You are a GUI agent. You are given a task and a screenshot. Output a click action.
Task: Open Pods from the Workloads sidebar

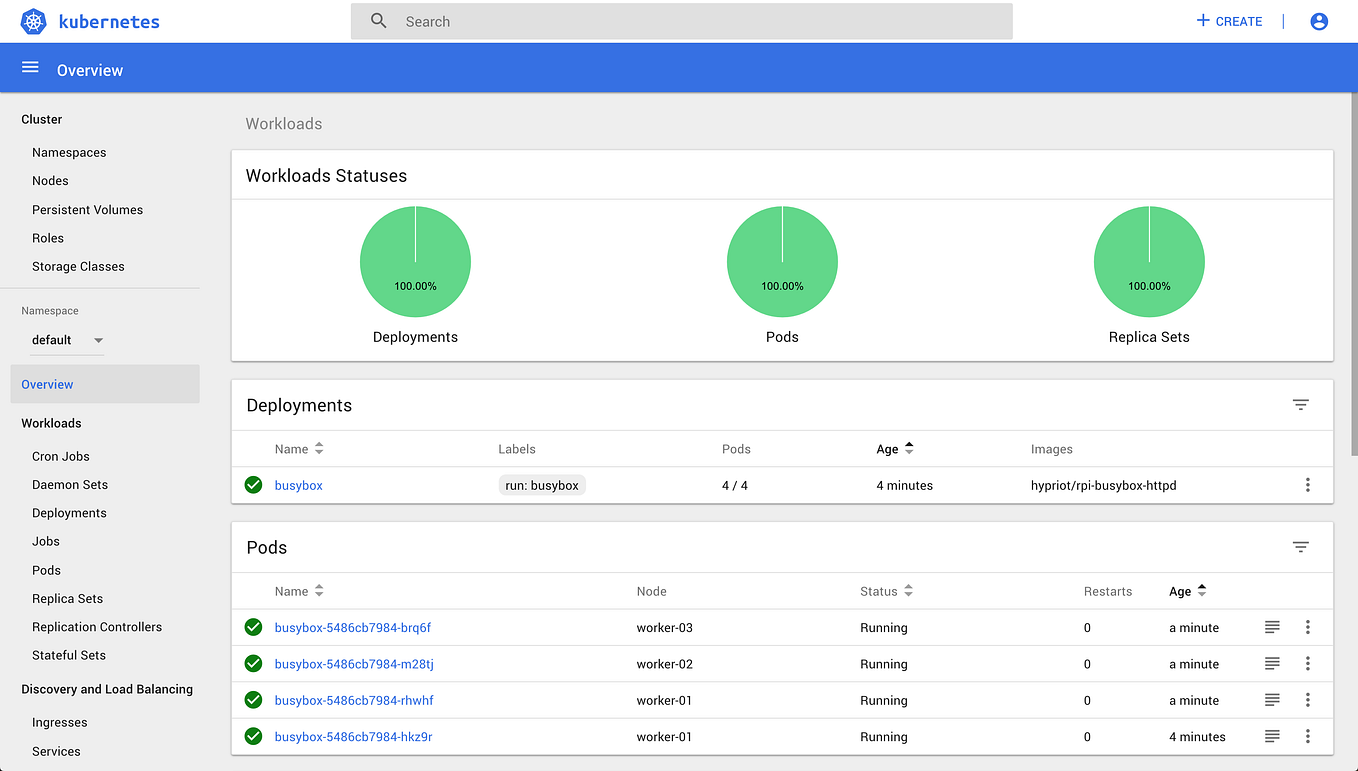pyautogui.click(x=46, y=570)
